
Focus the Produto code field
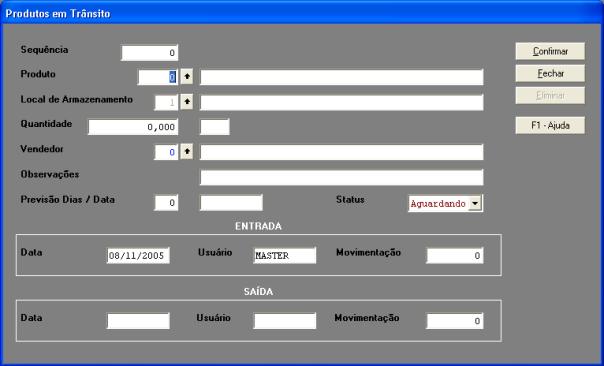[x=158, y=77]
